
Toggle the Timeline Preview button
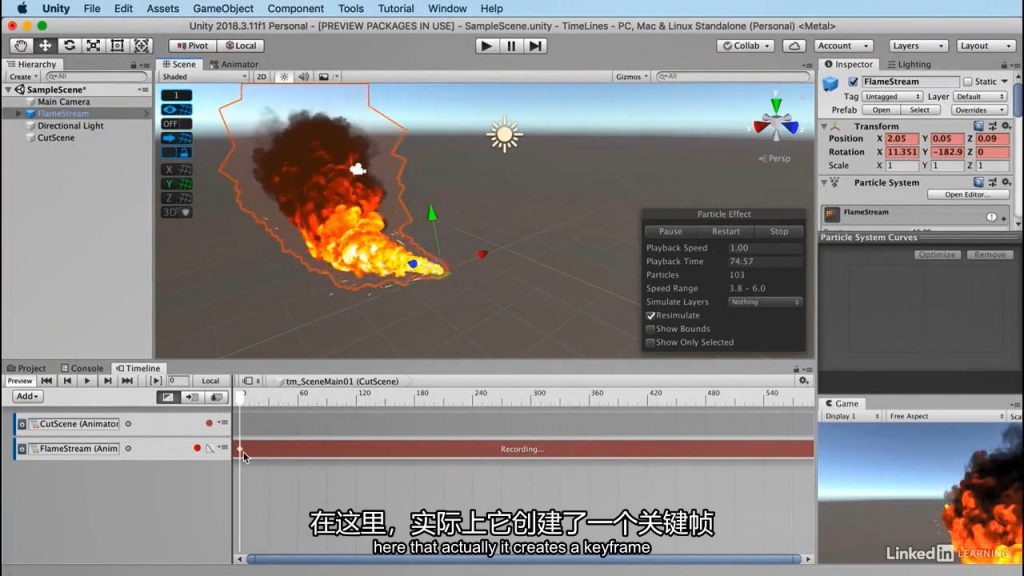click(20, 381)
